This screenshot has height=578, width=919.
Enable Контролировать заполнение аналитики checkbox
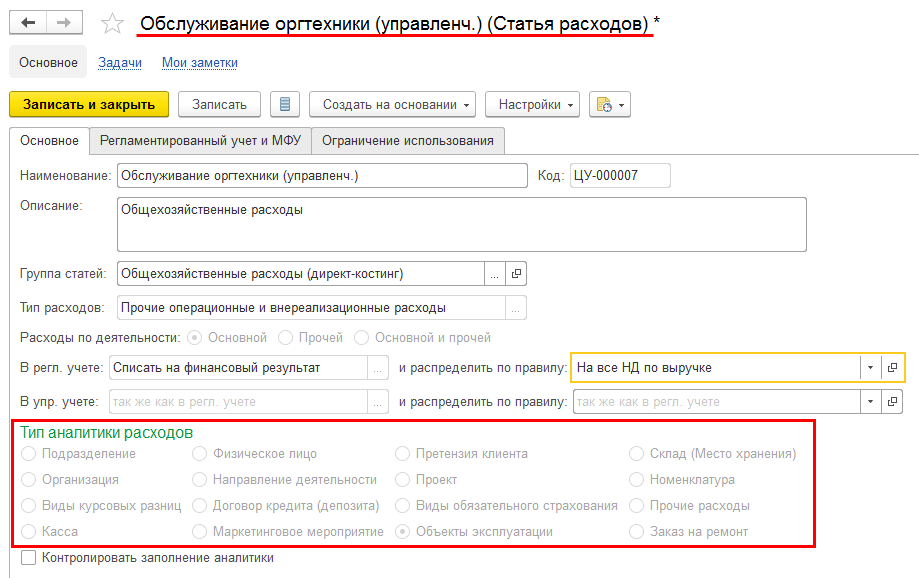click(x=28, y=558)
